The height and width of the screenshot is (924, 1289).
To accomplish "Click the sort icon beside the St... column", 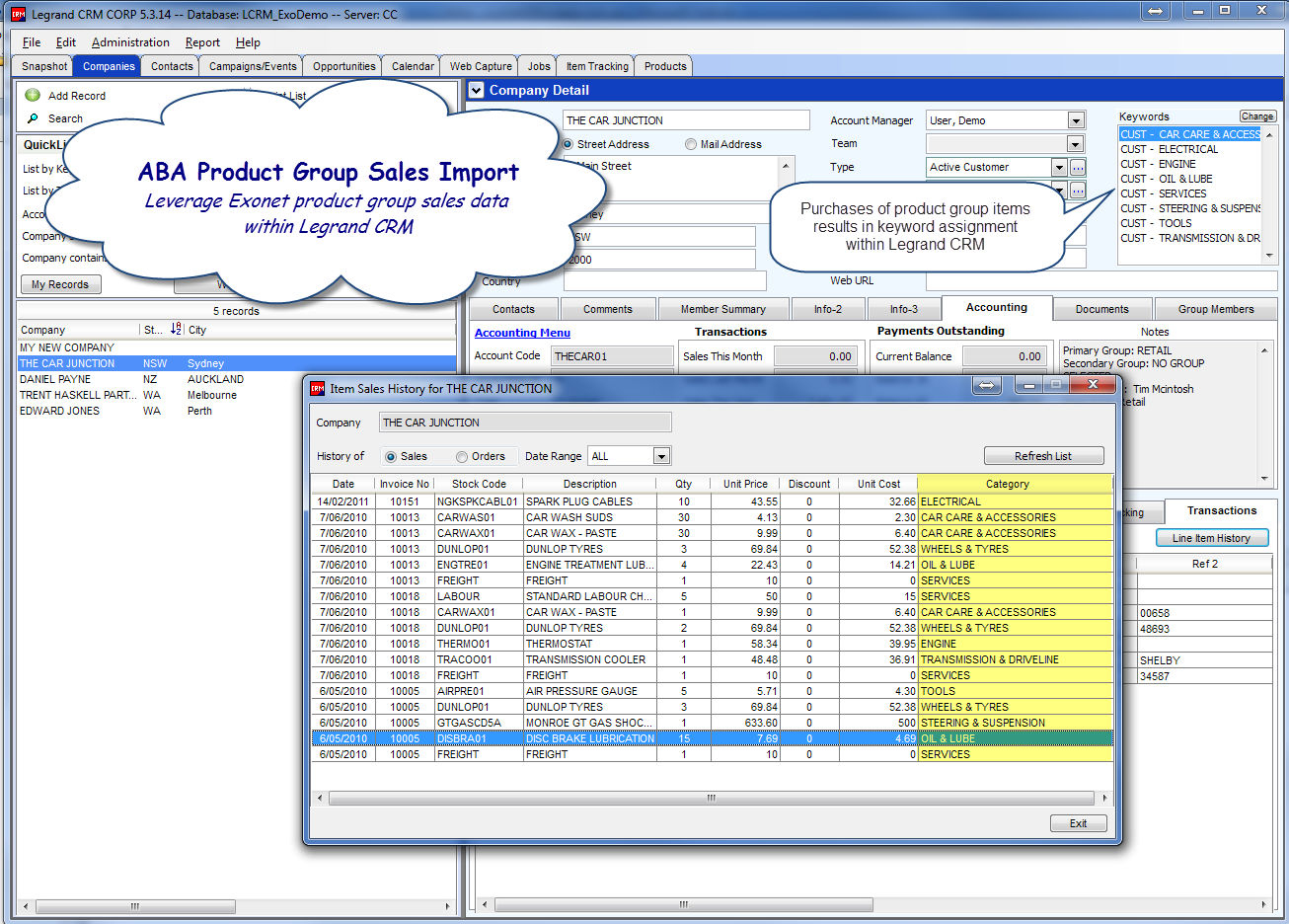I will [177, 329].
